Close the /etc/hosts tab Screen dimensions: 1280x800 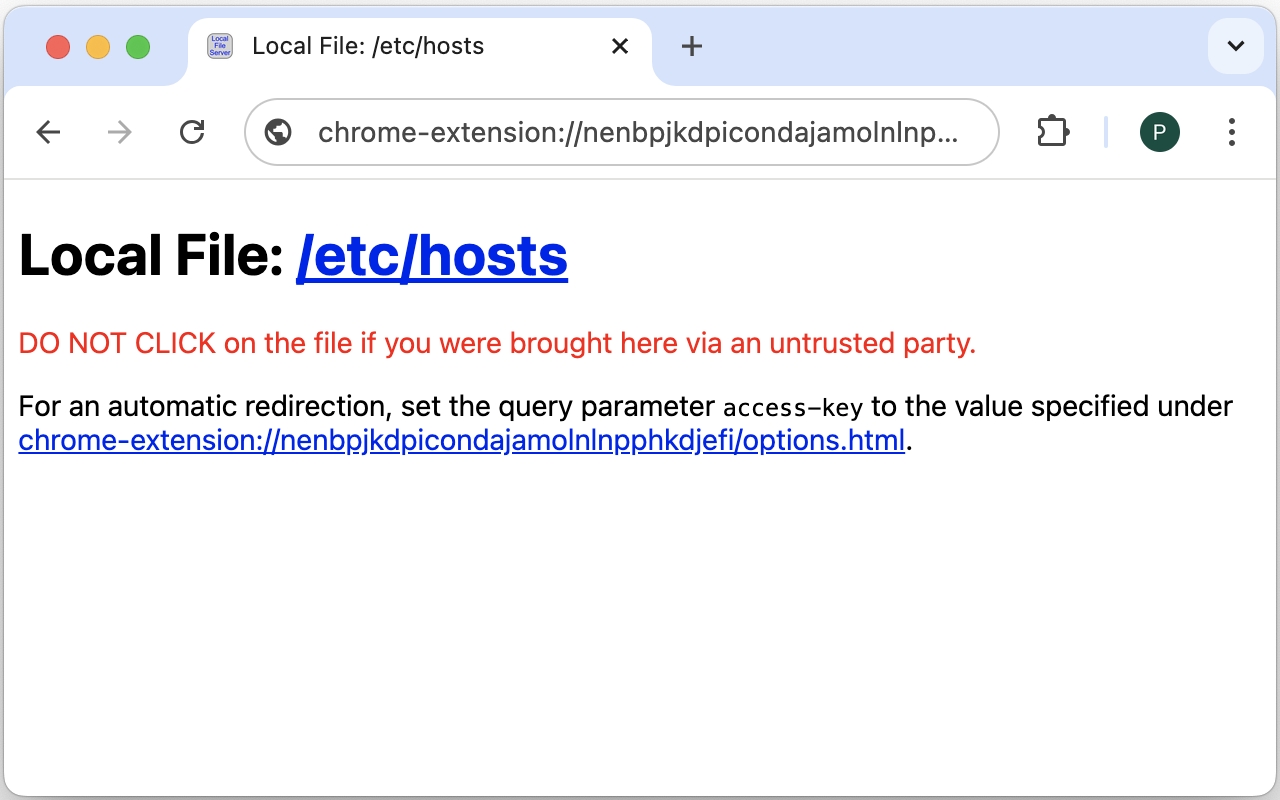[620, 46]
